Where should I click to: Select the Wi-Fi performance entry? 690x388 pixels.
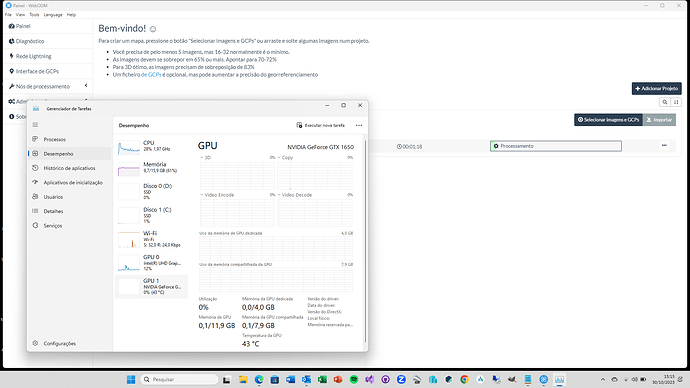[152, 239]
